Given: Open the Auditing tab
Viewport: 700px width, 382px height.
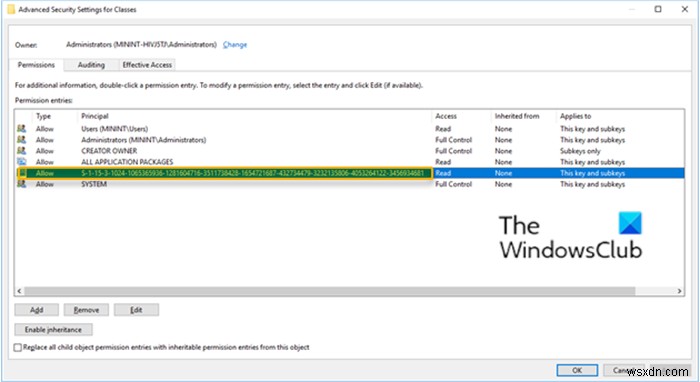Looking at the screenshot, I should pyautogui.click(x=91, y=65).
